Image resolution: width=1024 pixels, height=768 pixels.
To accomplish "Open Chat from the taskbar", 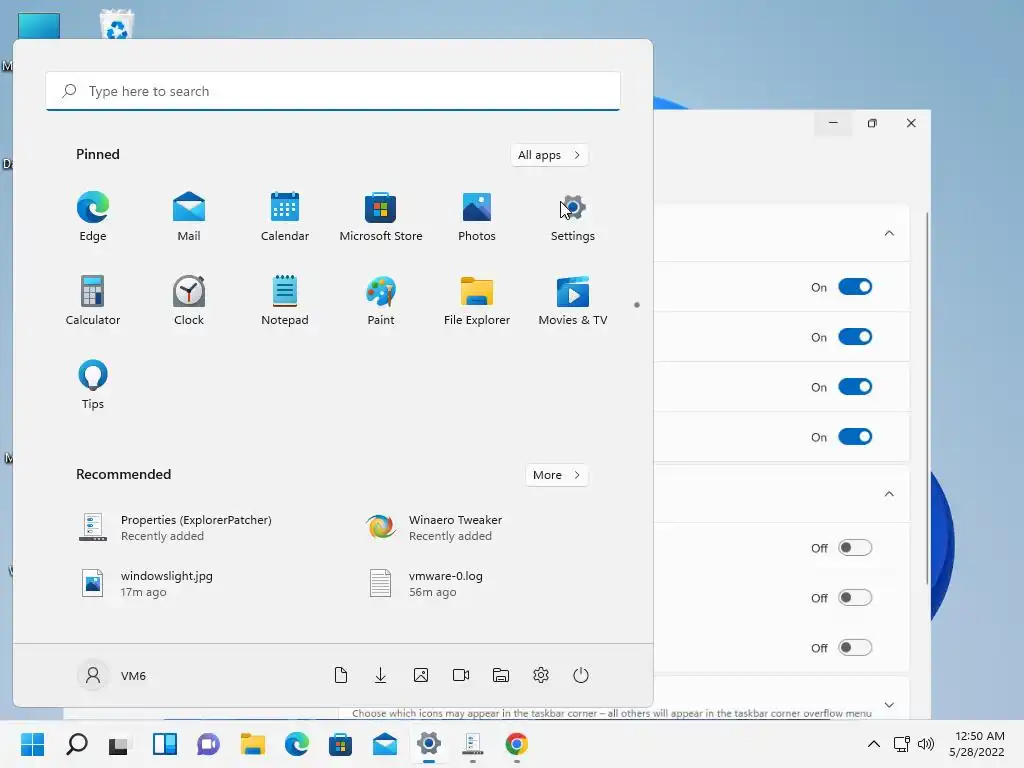I will point(208,744).
